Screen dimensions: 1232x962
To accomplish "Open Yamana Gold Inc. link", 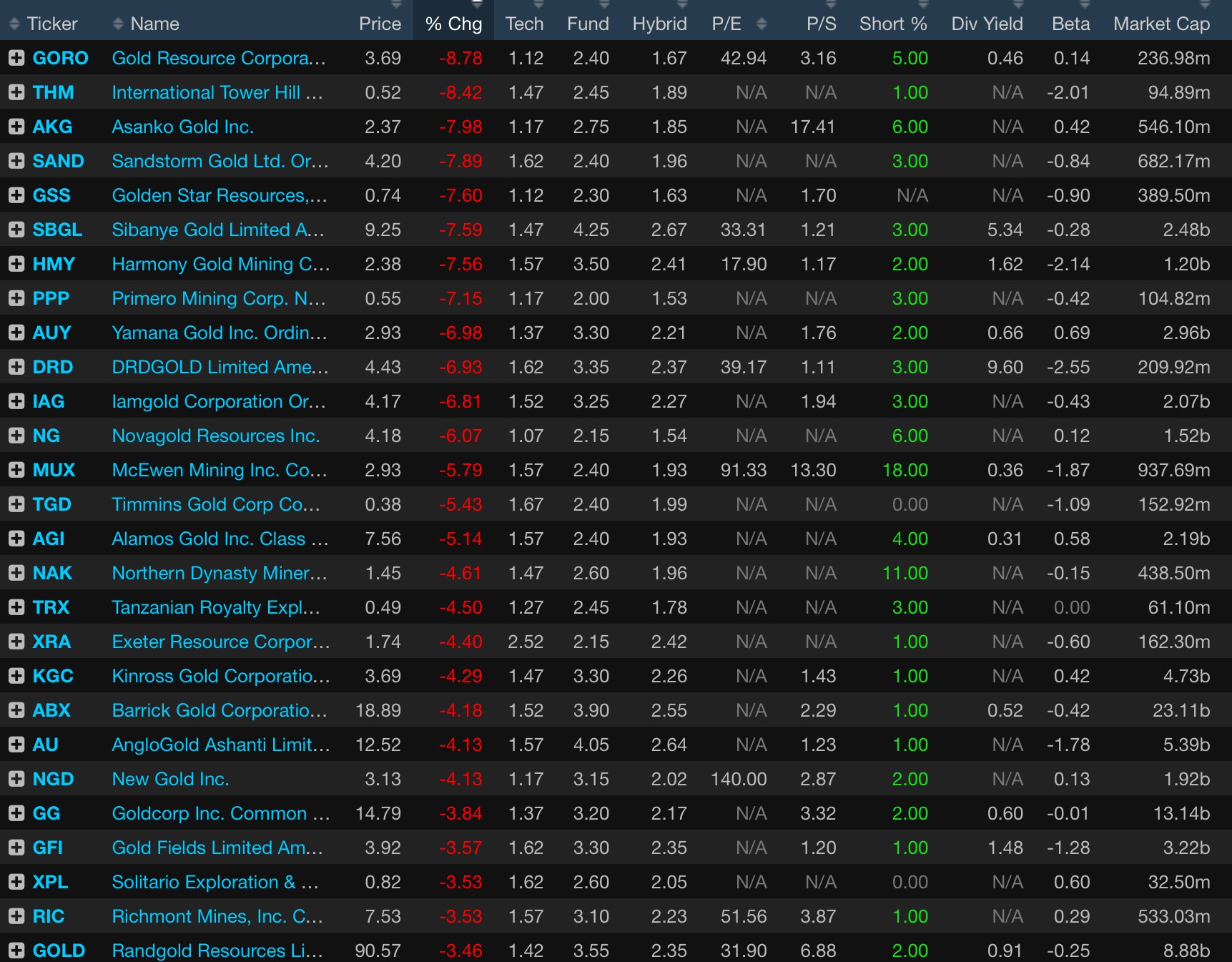I will coord(220,333).
